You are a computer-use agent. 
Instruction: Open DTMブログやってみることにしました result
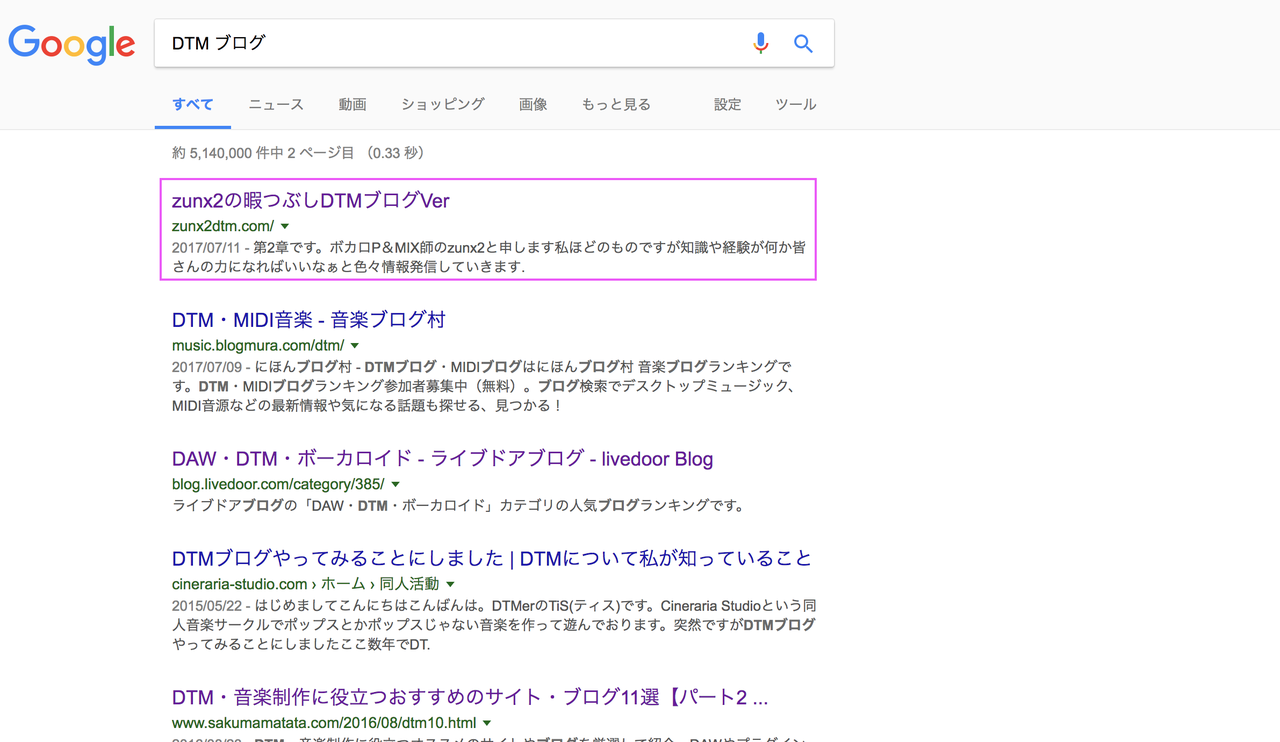point(492,558)
